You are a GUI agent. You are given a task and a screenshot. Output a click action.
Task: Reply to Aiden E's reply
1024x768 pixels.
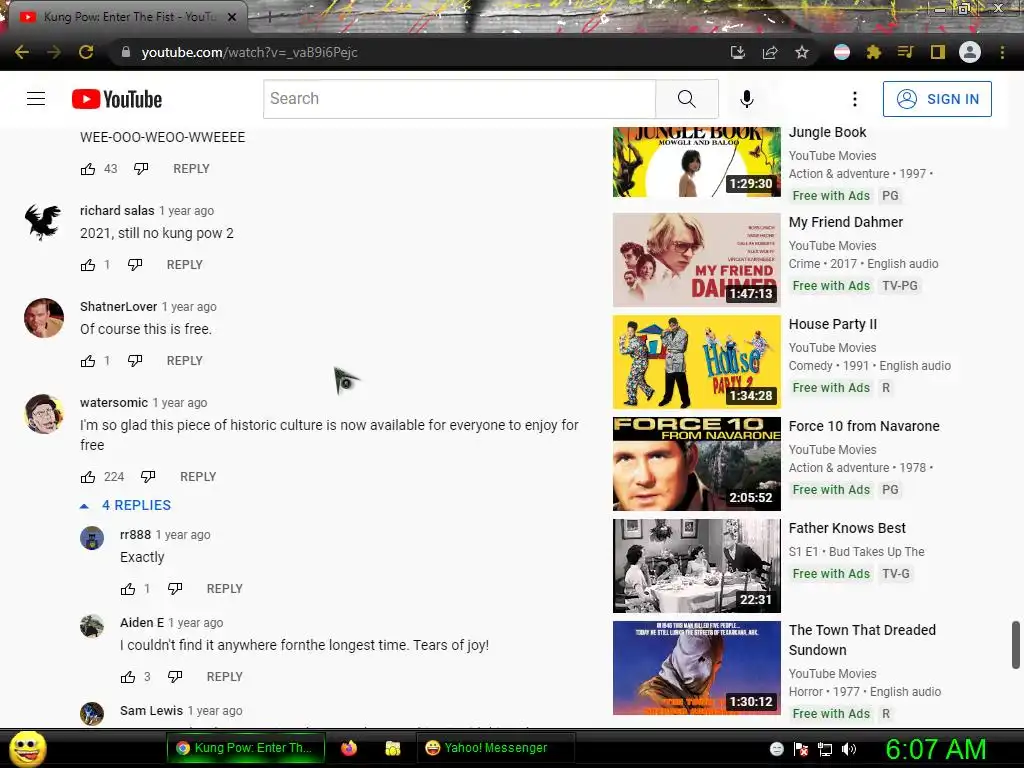point(225,677)
